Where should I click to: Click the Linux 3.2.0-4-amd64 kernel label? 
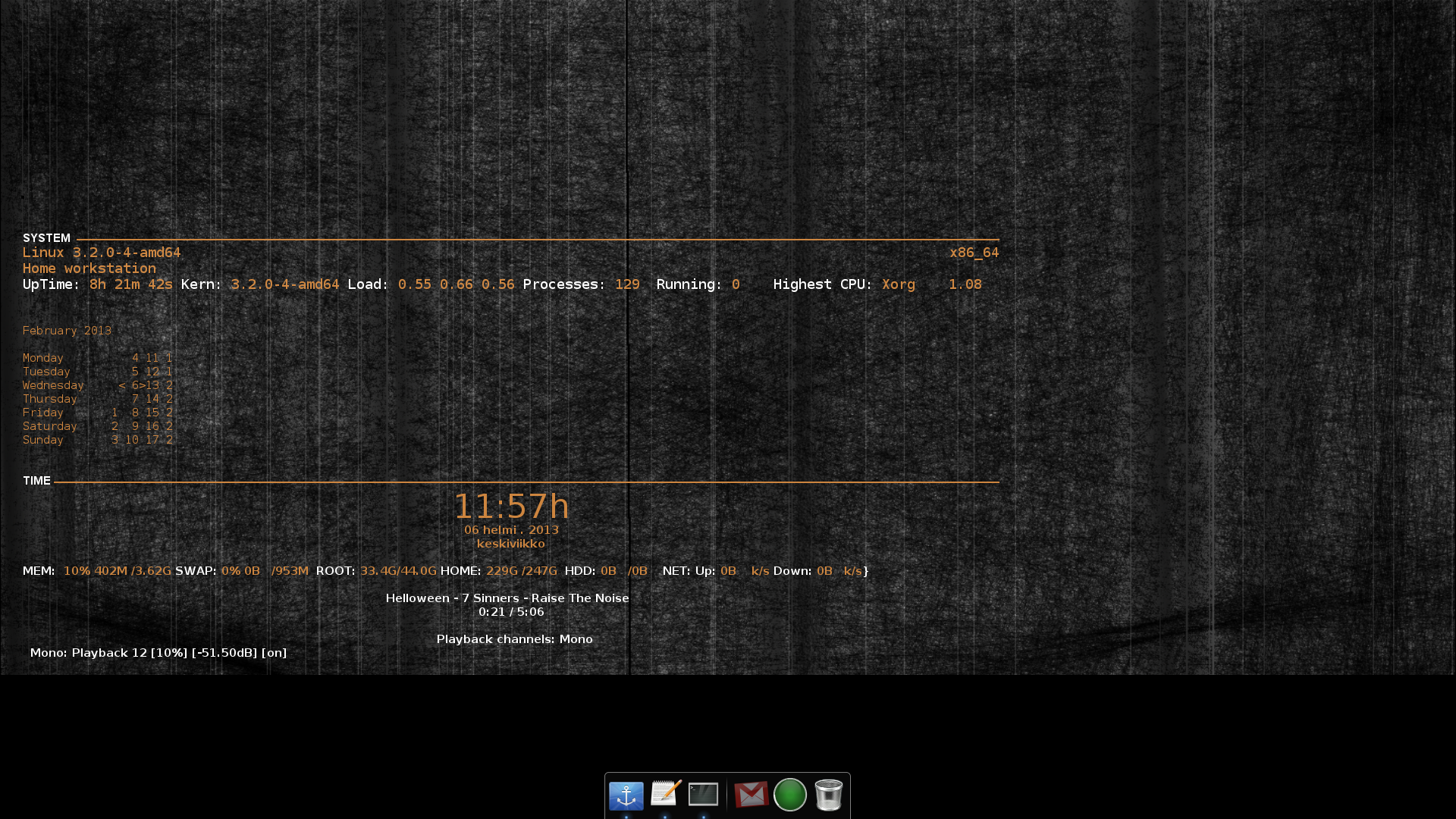tap(101, 253)
